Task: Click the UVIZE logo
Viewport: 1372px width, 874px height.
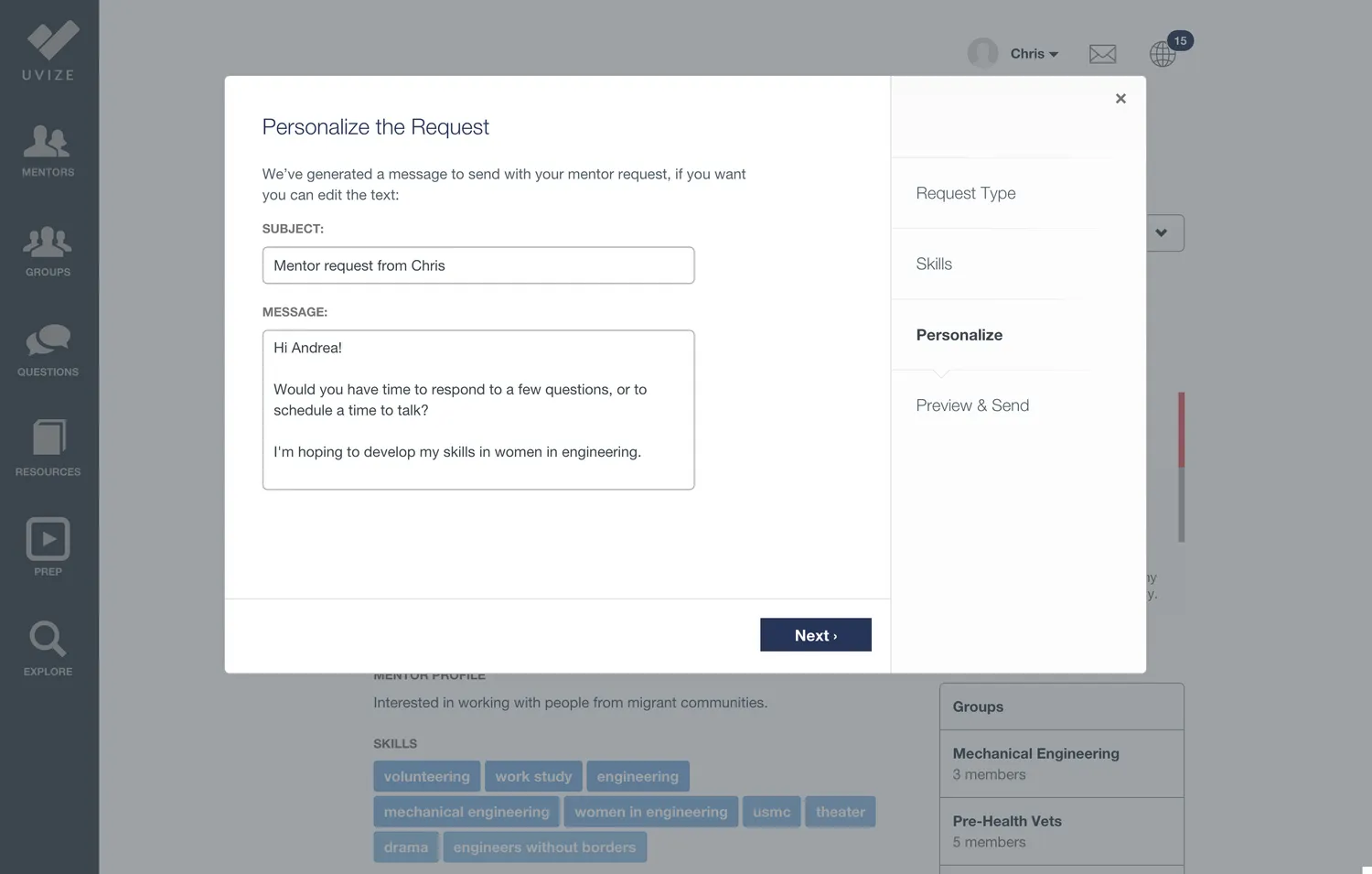Action: point(49,50)
